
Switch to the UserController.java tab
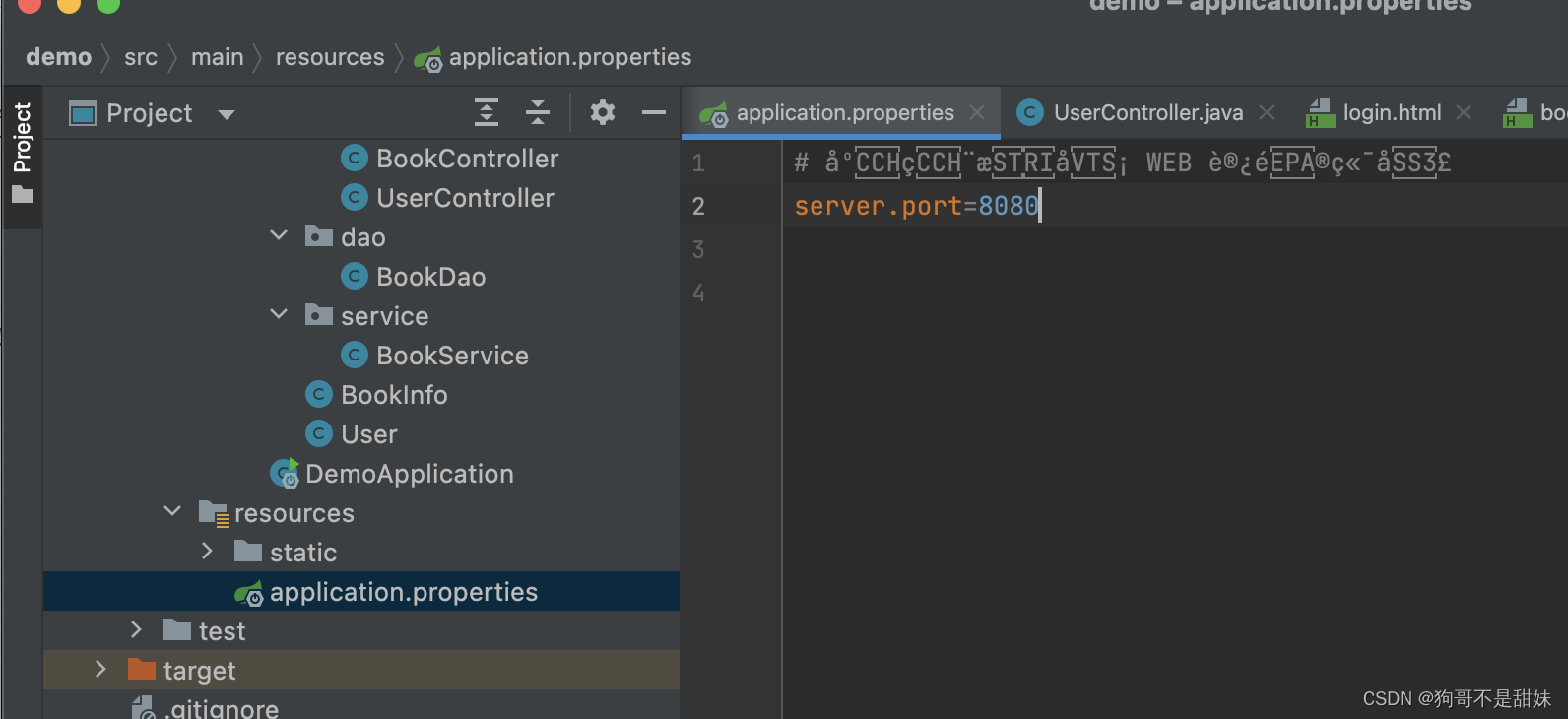pyautogui.click(x=1148, y=113)
